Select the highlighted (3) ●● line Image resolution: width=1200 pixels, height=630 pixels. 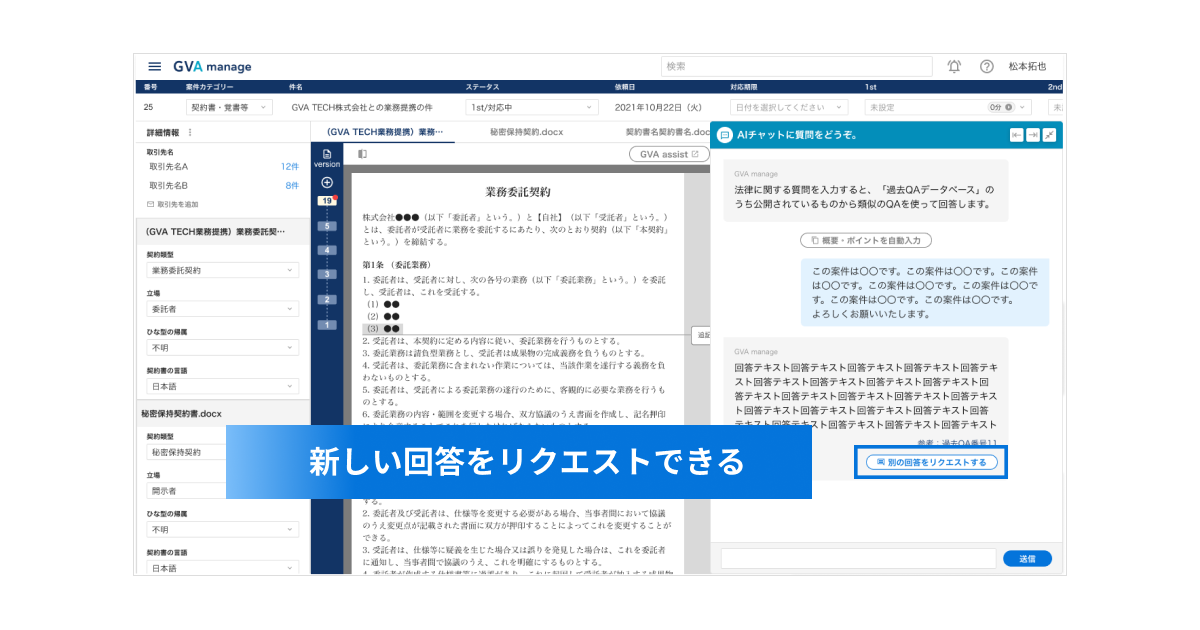(x=382, y=327)
